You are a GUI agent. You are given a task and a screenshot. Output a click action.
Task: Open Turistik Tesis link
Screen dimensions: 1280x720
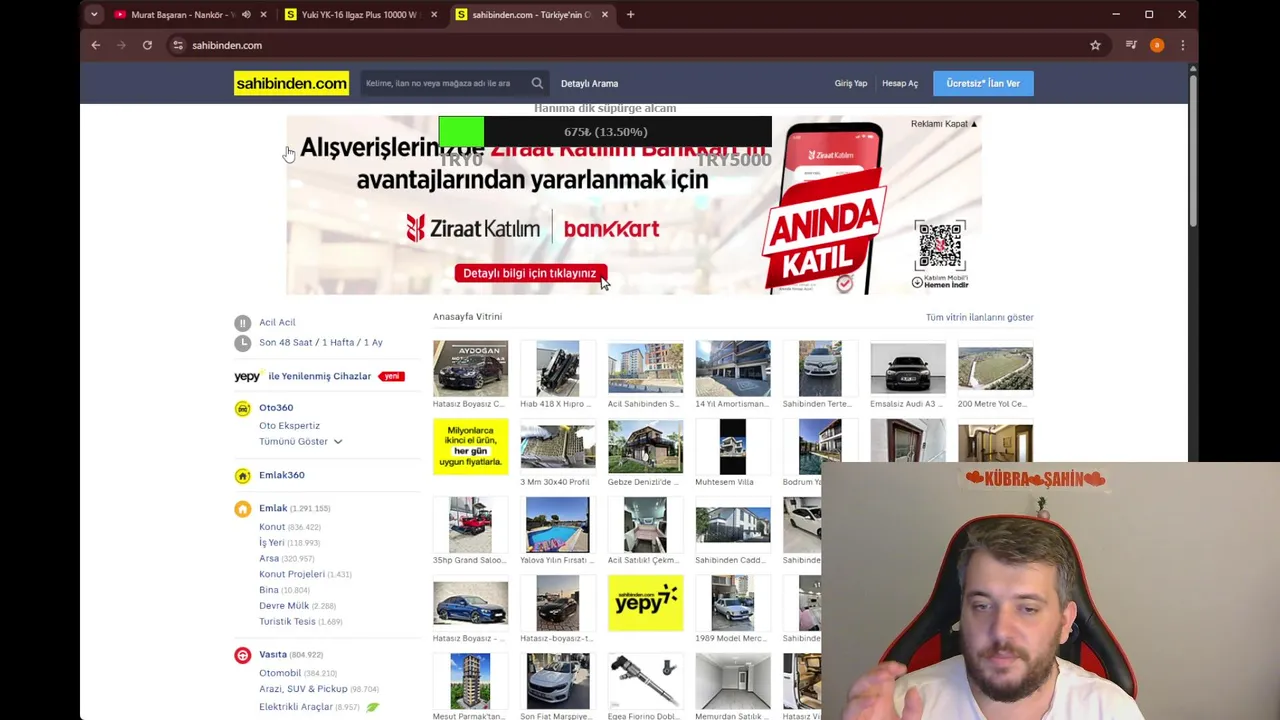287,622
